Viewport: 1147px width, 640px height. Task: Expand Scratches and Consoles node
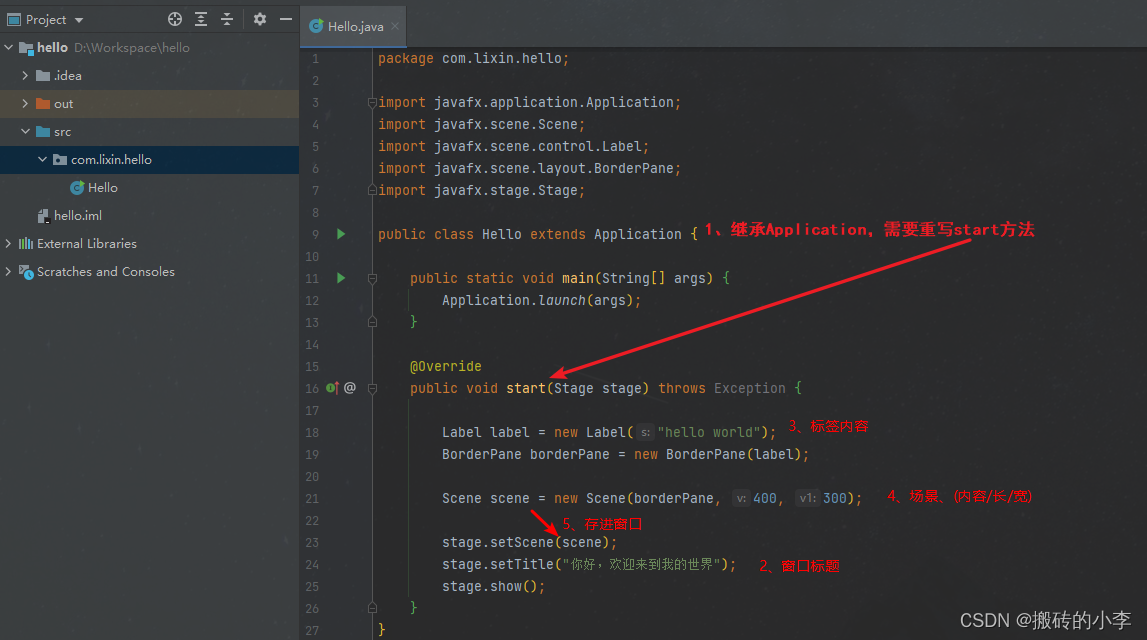click(x=9, y=271)
